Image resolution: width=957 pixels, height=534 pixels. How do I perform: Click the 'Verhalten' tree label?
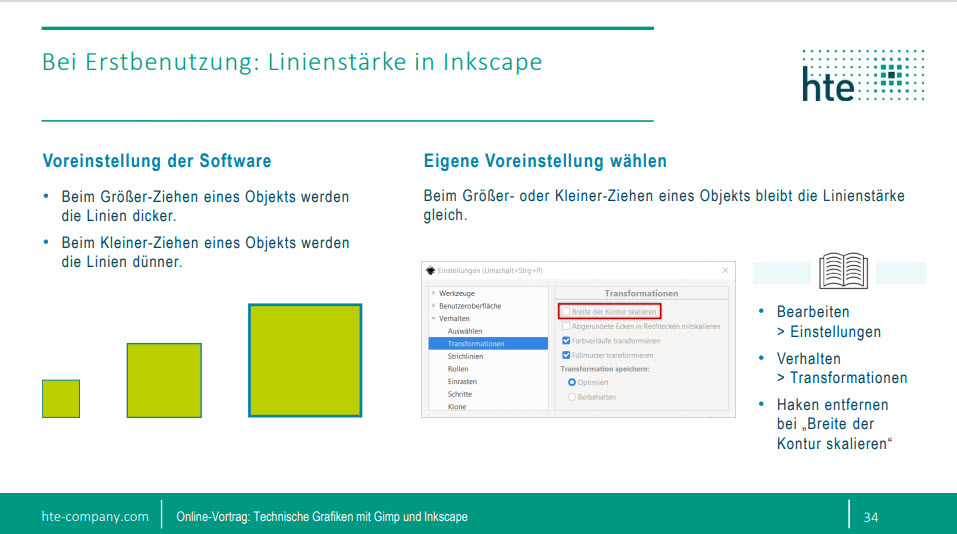pyautogui.click(x=454, y=319)
